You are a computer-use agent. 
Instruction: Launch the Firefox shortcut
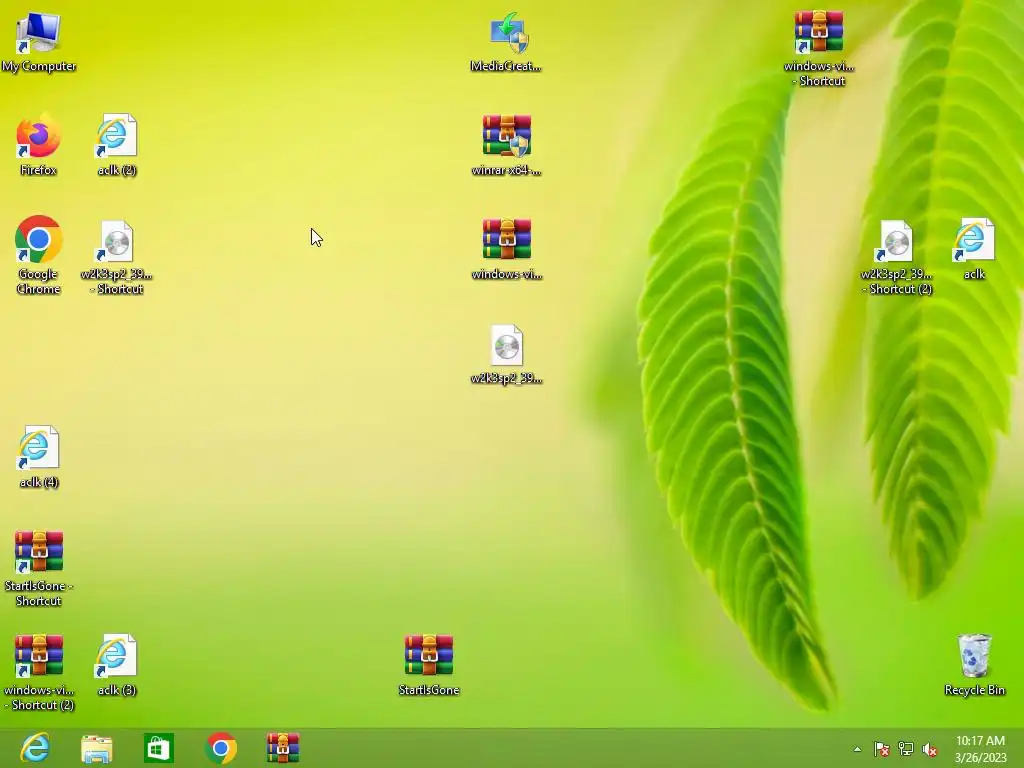pos(39,145)
